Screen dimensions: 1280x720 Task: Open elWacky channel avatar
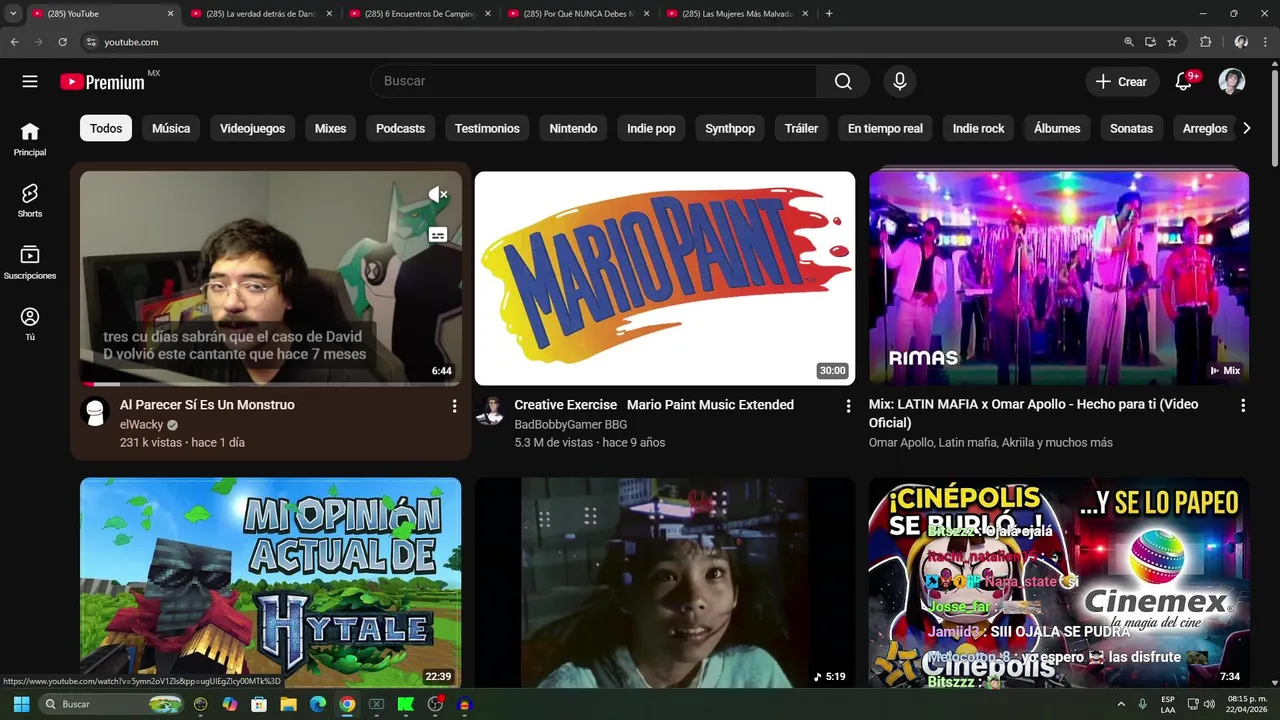[95, 412]
